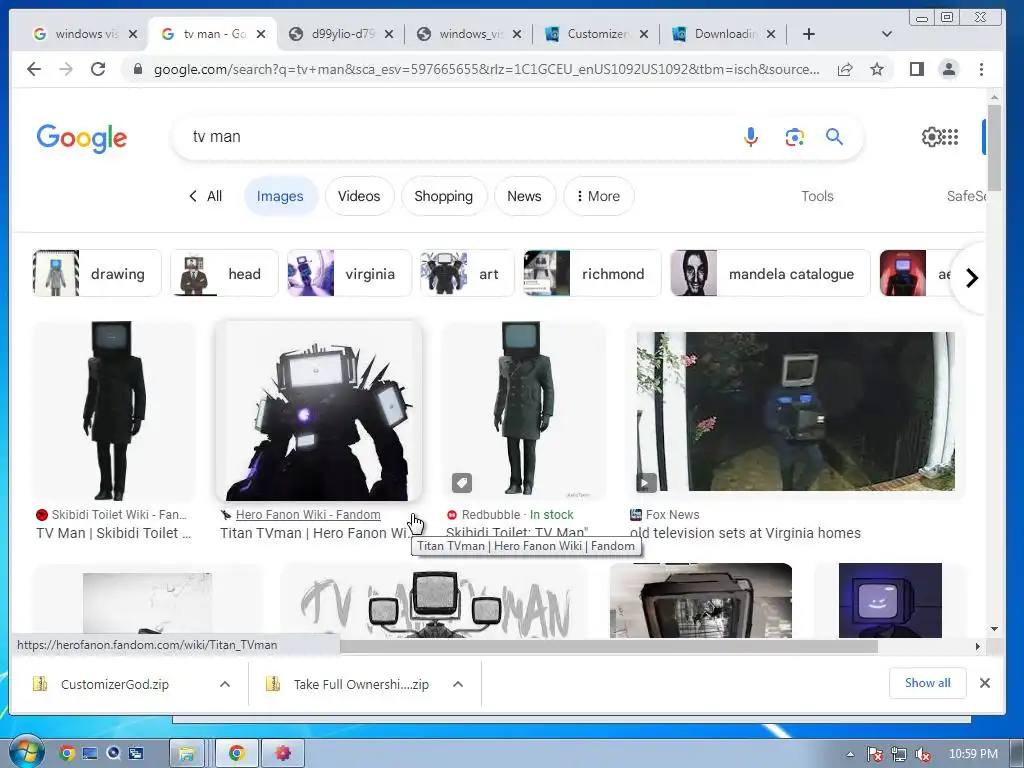Filter by the 'head' chip
The image size is (1024, 768).
click(x=224, y=274)
